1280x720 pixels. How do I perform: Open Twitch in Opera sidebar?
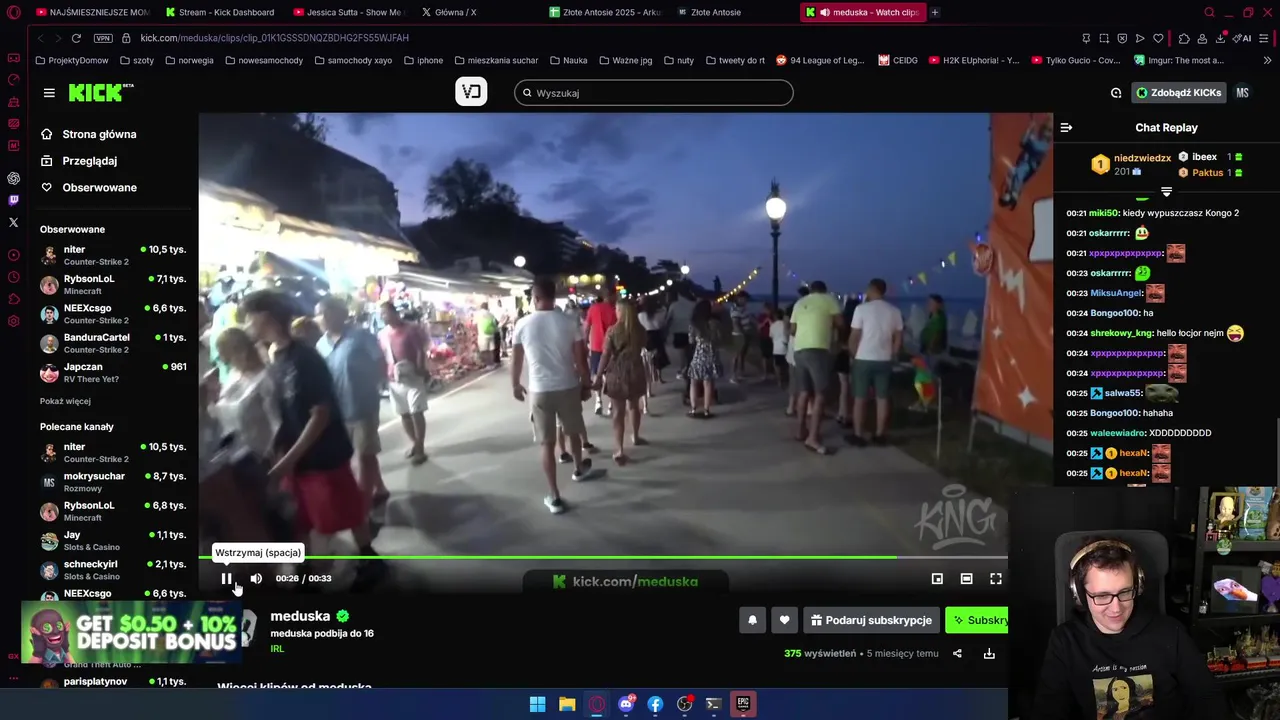[14, 200]
